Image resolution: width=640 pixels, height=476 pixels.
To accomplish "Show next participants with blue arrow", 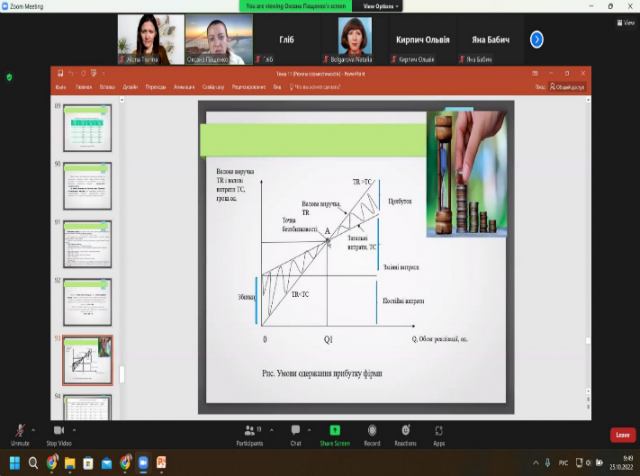I will tap(536, 40).
